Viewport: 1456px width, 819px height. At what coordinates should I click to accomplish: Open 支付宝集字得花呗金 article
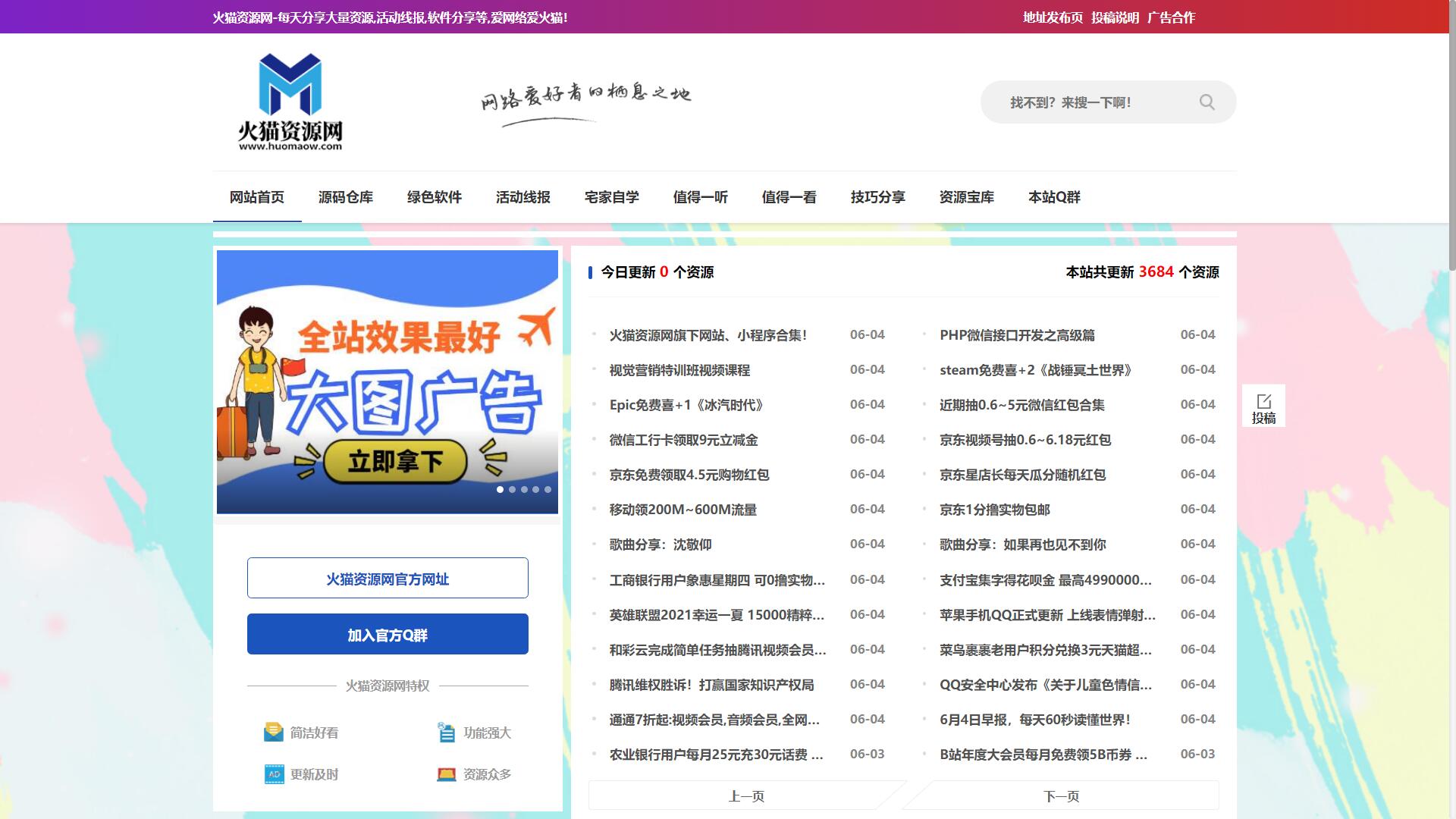(1046, 580)
